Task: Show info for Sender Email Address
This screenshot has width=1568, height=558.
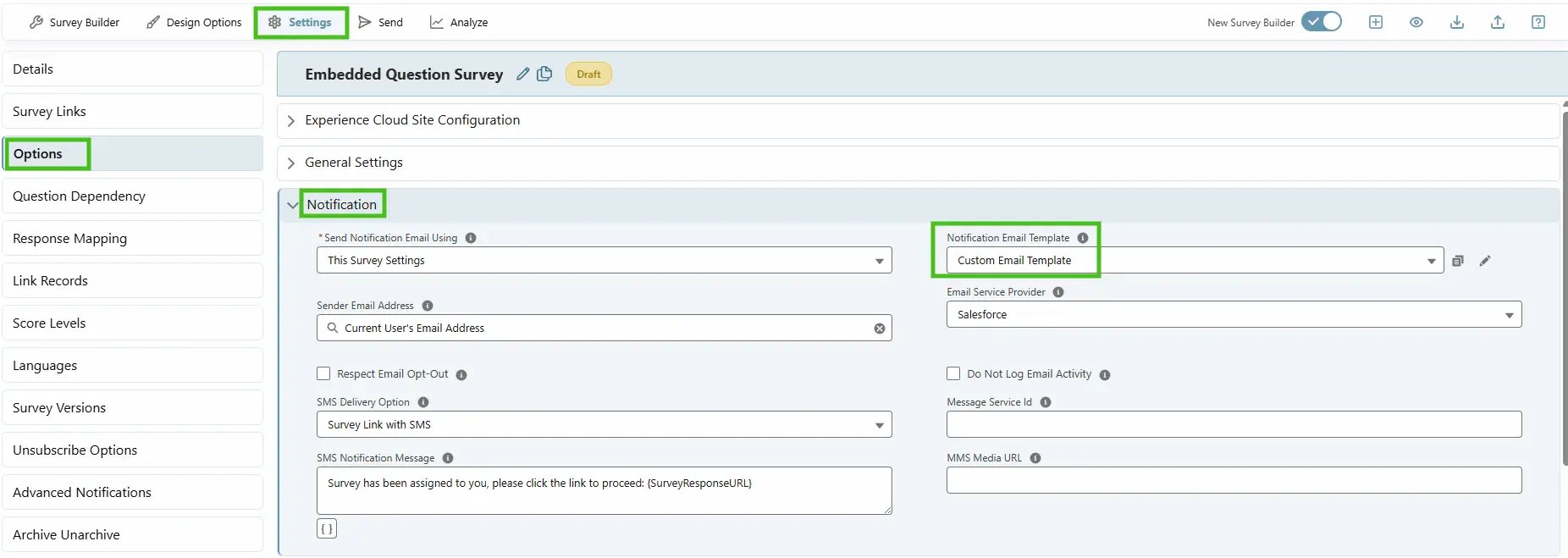Action: click(428, 306)
